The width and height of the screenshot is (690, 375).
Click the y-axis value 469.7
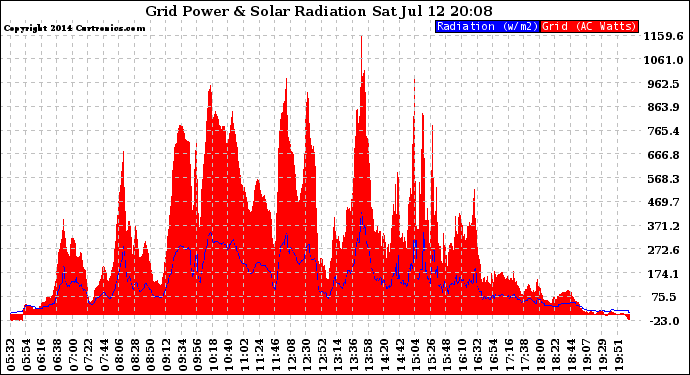[x=663, y=202]
